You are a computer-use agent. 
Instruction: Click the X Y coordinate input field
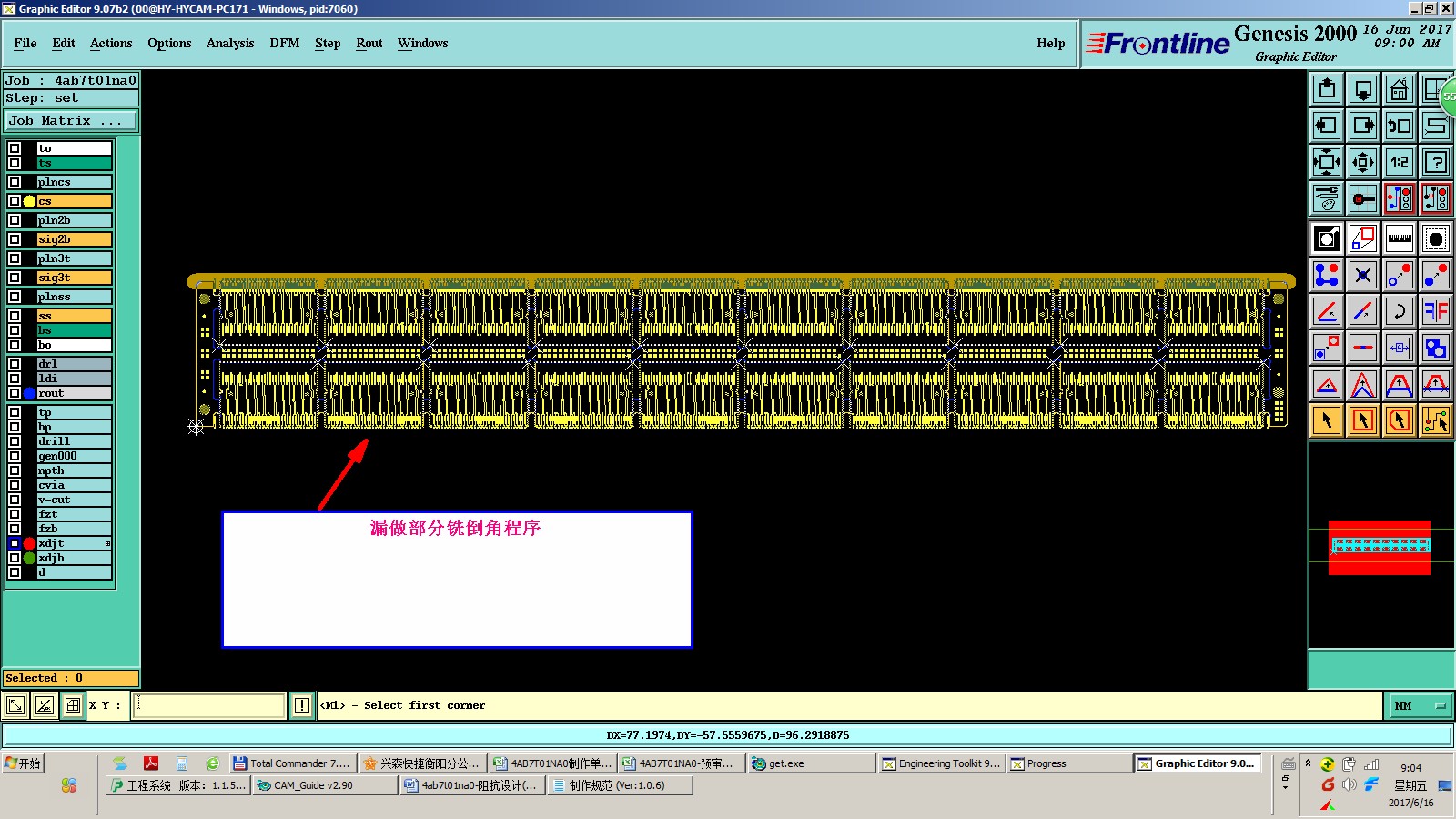point(209,705)
